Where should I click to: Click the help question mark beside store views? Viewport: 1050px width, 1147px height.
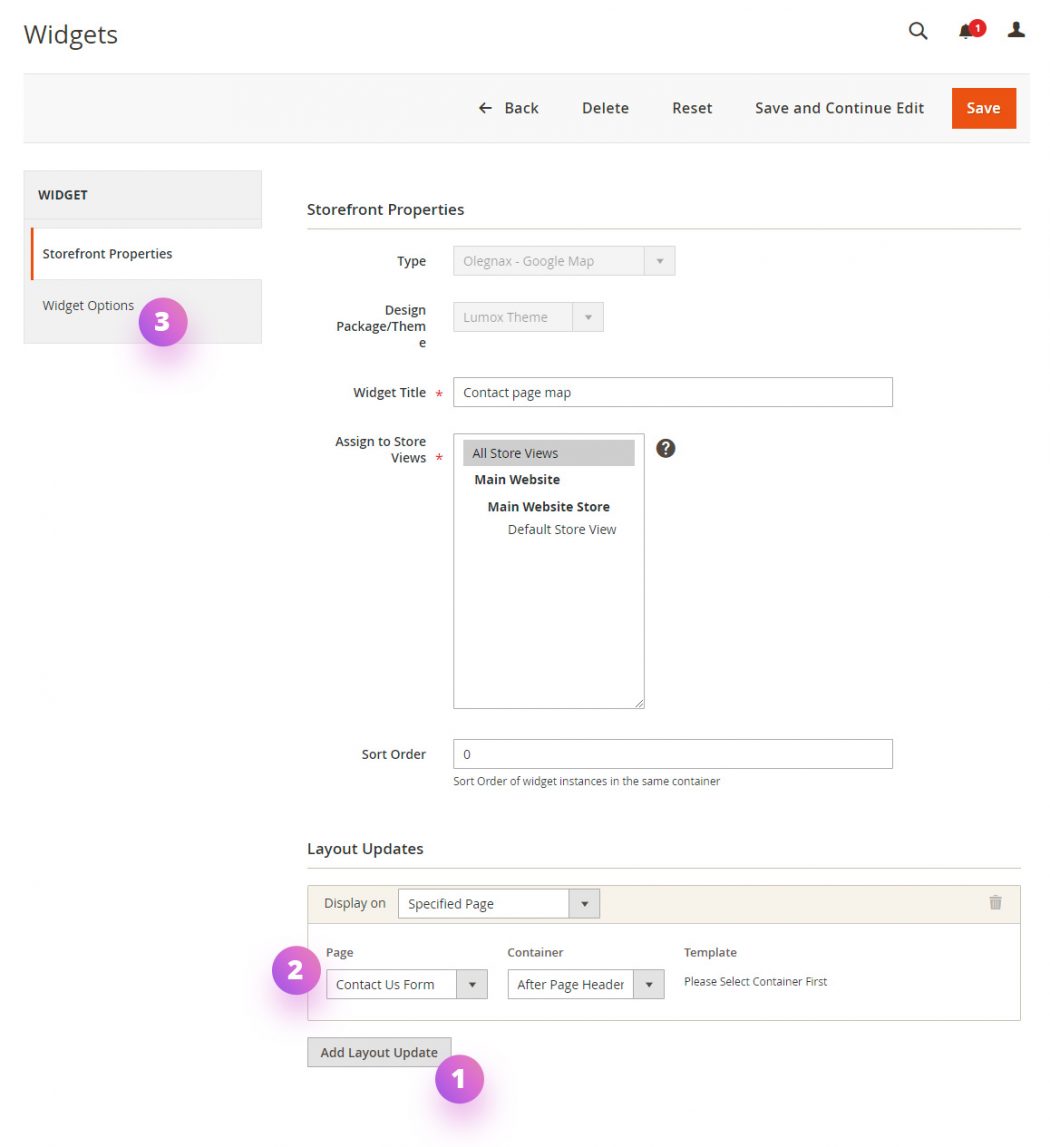(666, 448)
